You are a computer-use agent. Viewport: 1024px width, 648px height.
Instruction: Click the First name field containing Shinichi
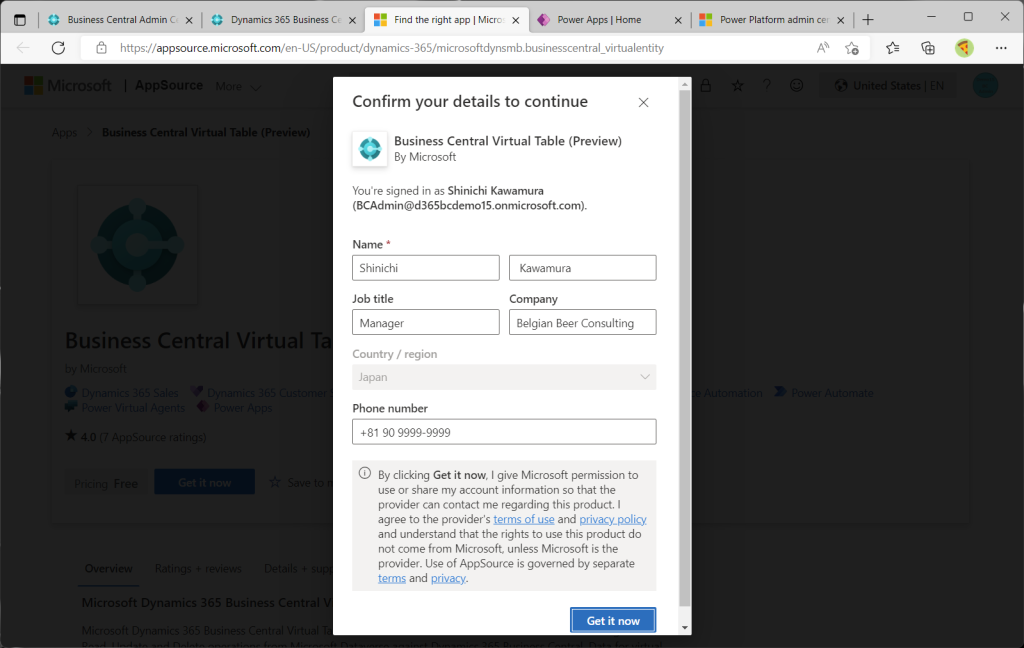click(426, 268)
